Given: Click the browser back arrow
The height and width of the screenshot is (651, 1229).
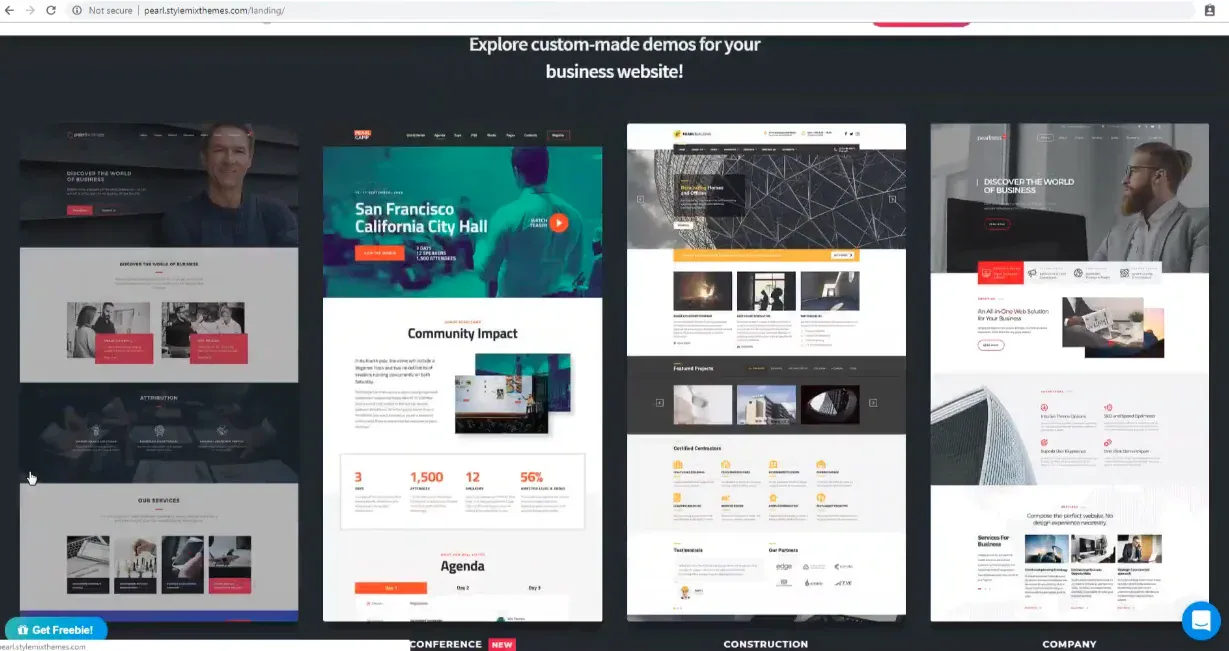Looking at the screenshot, I should pos(9,10).
